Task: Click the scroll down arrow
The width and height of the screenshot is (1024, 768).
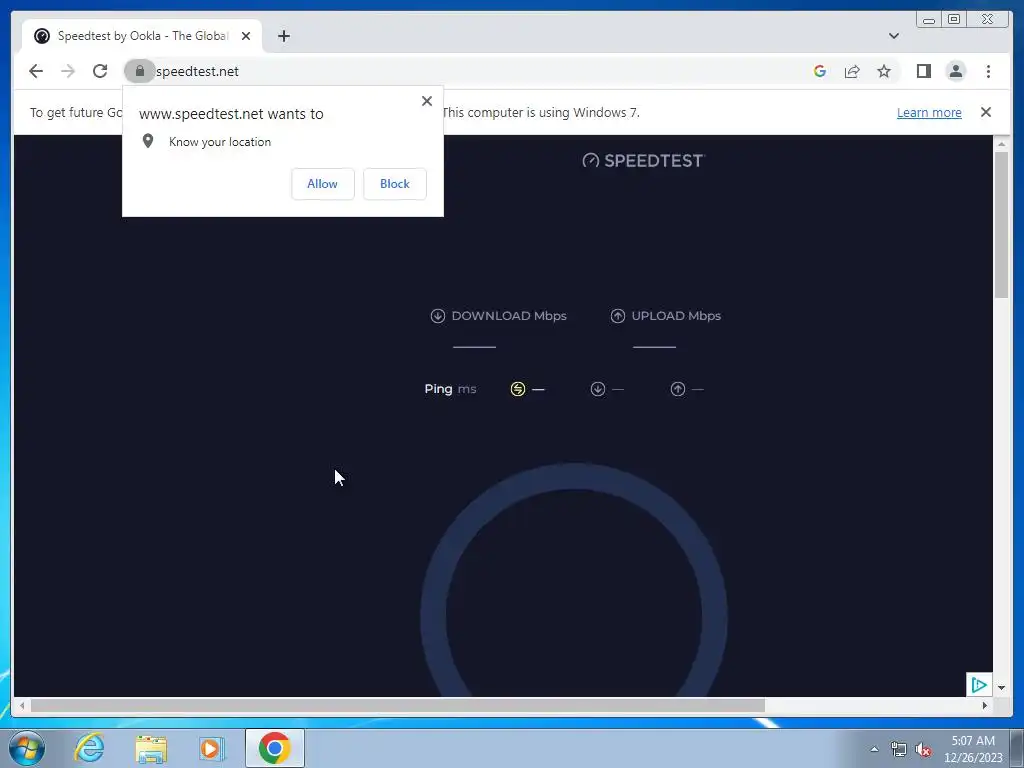Action: click(1001, 688)
